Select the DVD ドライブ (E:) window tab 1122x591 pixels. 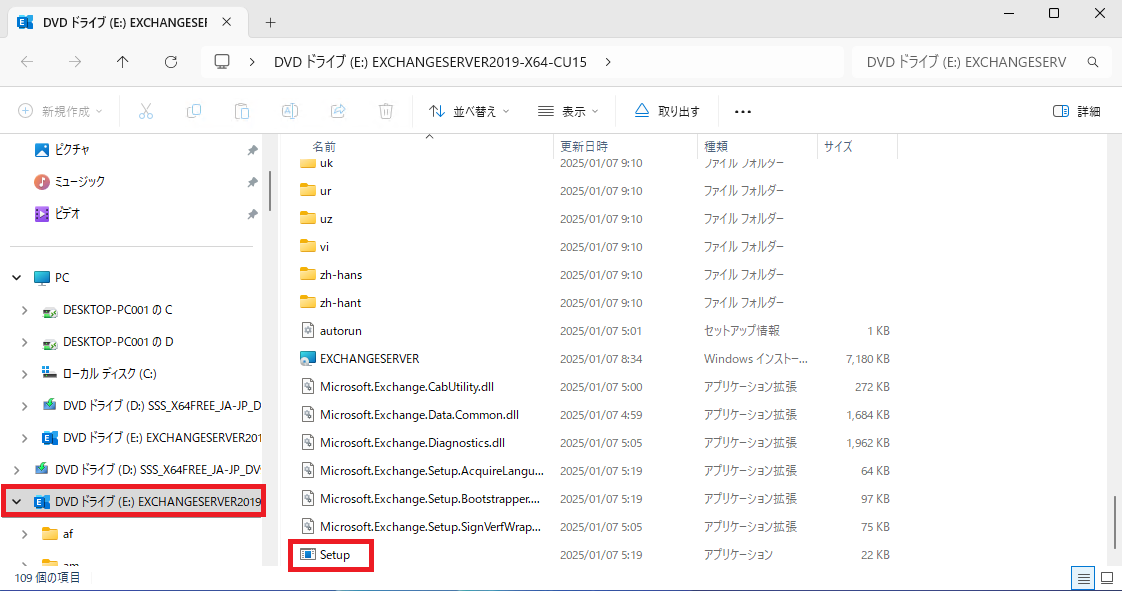tap(127, 22)
